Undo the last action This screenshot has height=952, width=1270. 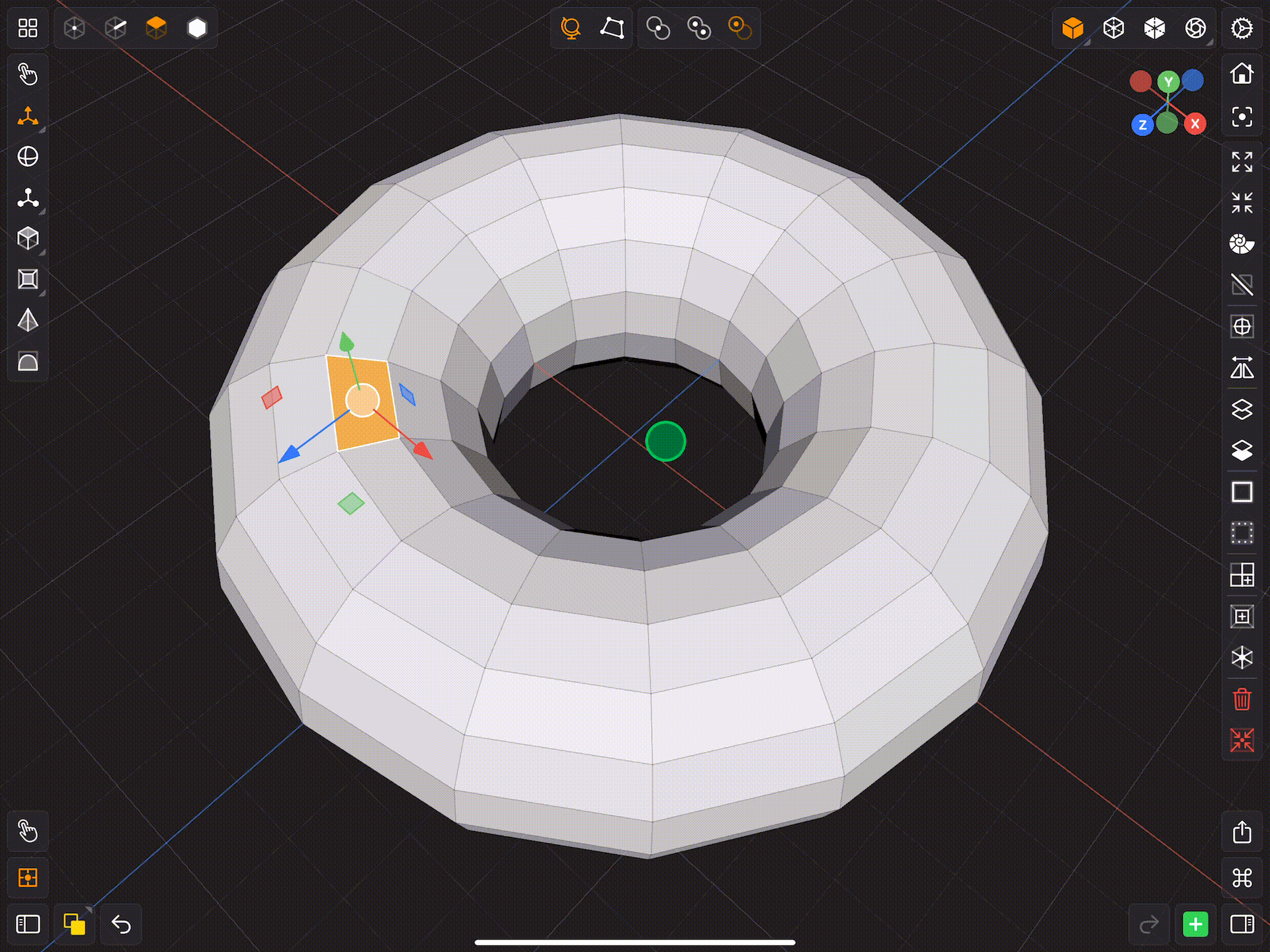pyautogui.click(x=121, y=924)
